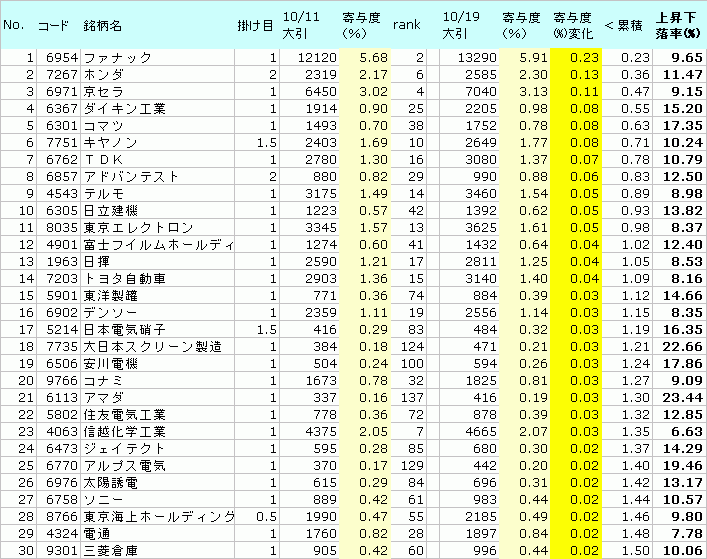Click stock code 6954
The height and width of the screenshot is (559, 707).
pyautogui.click(x=62, y=58)
